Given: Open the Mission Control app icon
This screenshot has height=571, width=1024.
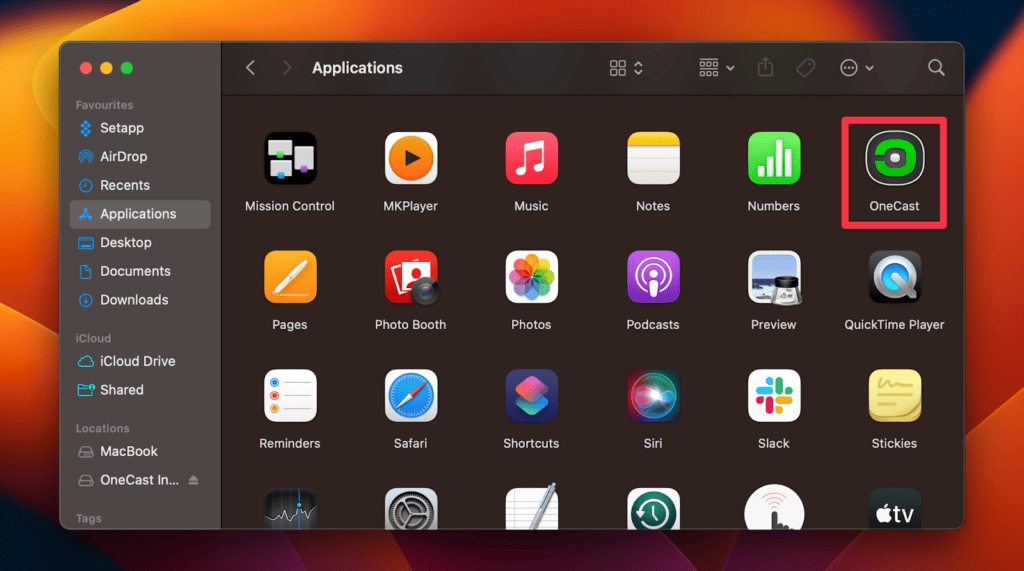Looking at the screenshot, I should 290,158.
